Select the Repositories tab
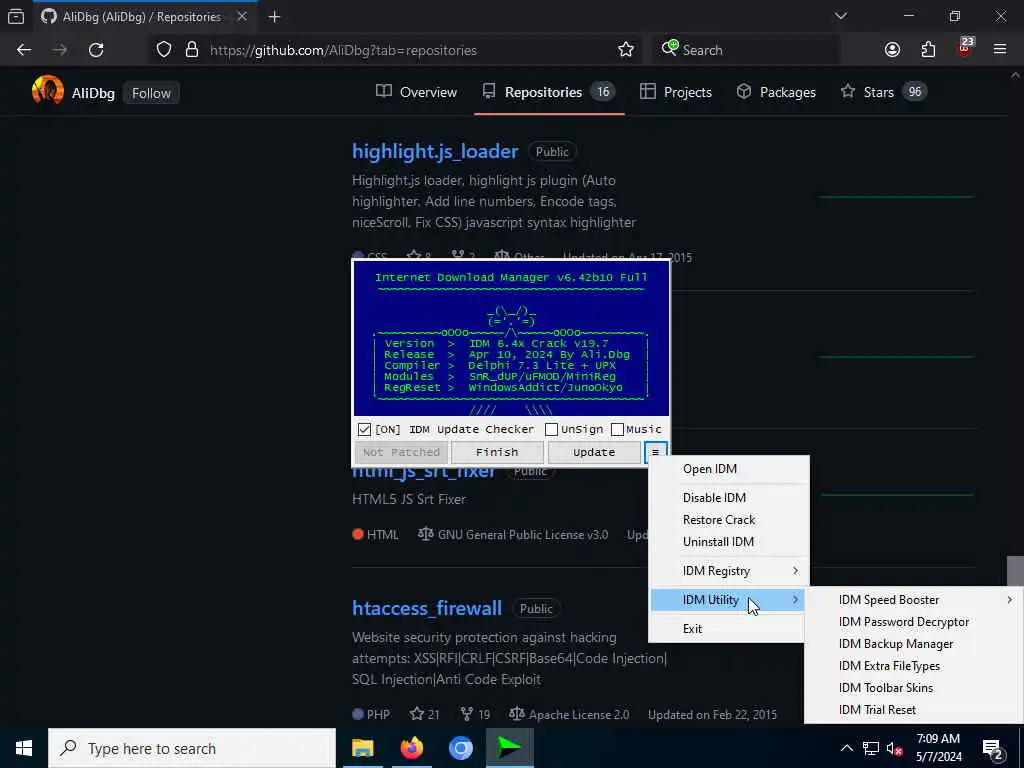This screenshot has height=768, width=1024. 549,92
